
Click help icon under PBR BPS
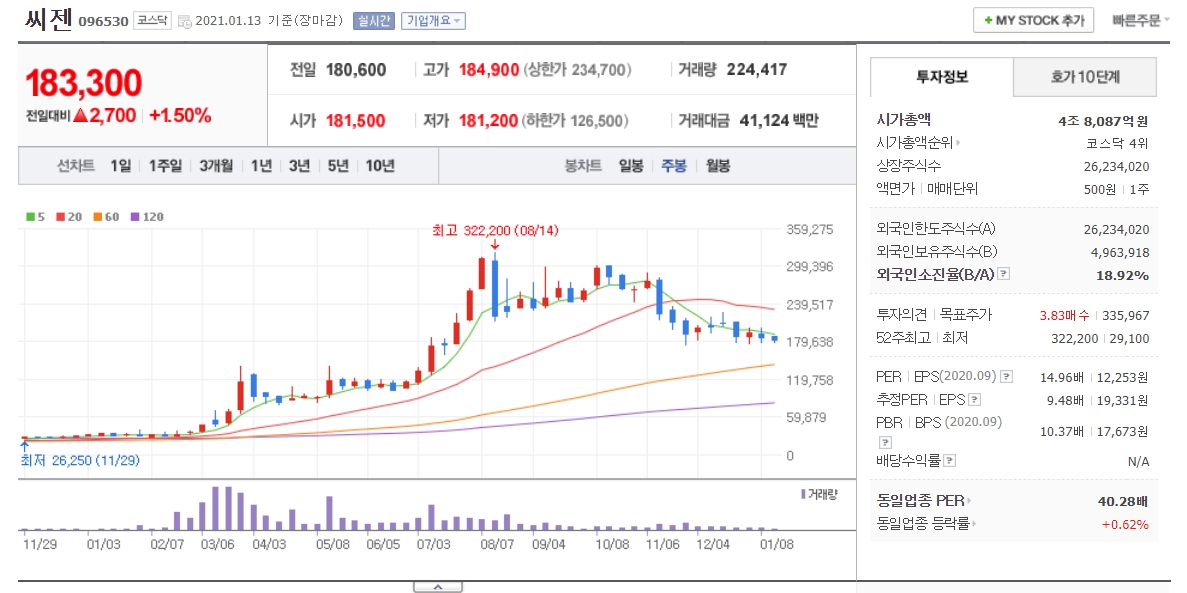click(885, 442)
